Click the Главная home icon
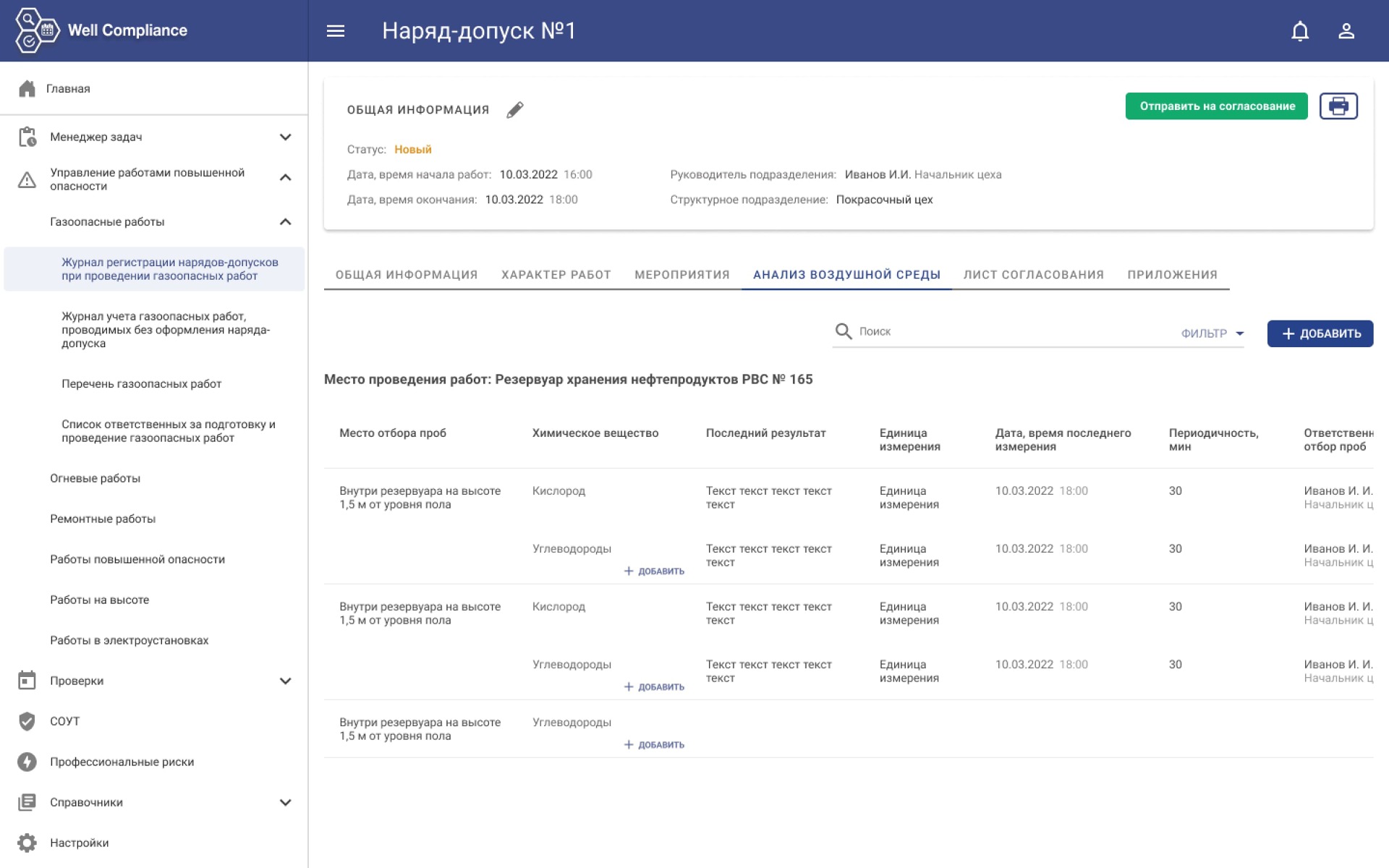This screenshot has height=868, width=1389. click(x=27, y=88)
